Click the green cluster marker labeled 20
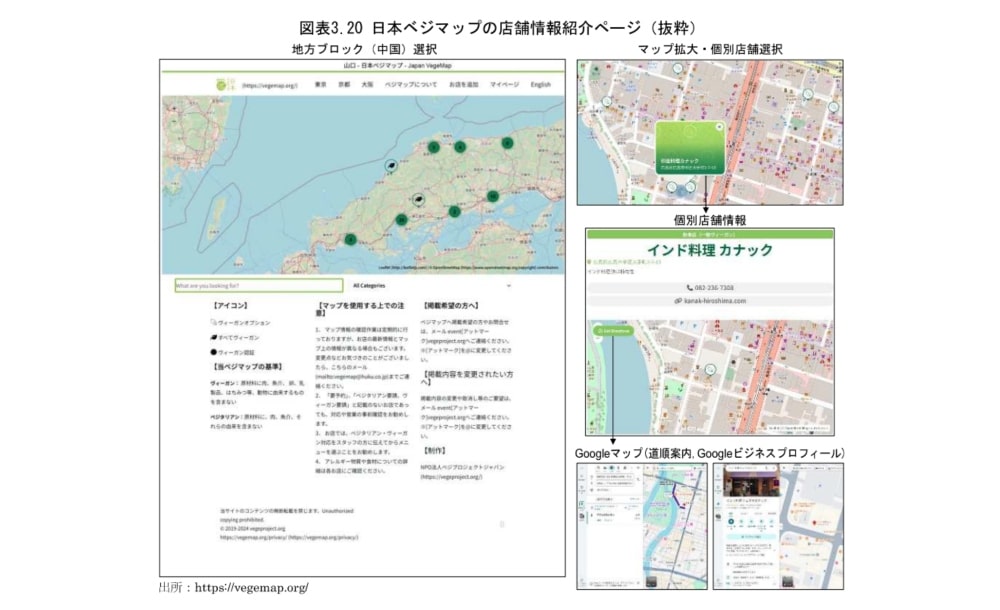Image resolution: width=1000 pixels, height=610 pixels. point(401,219)
